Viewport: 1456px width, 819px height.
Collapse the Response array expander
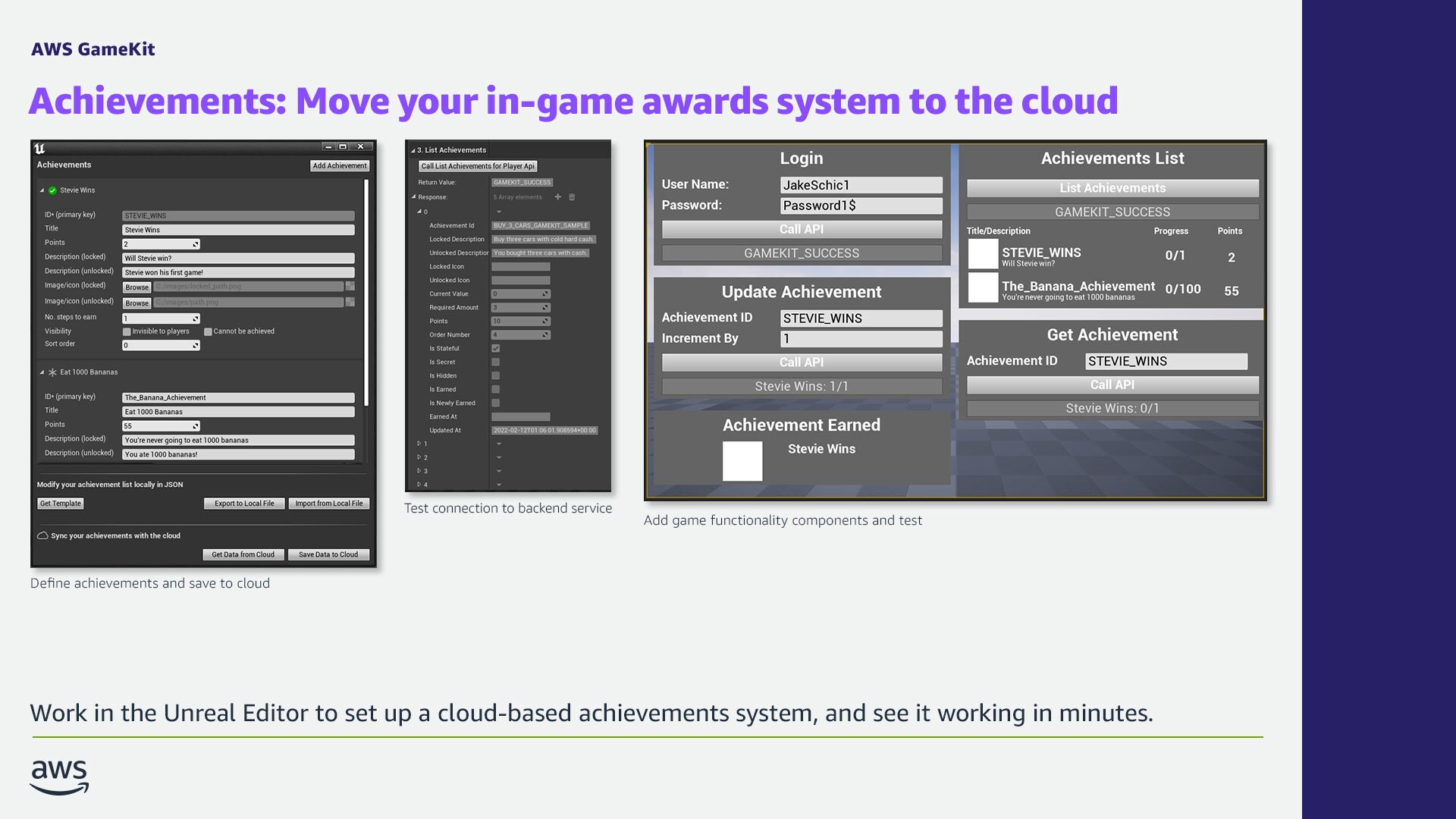click(413, 197)
